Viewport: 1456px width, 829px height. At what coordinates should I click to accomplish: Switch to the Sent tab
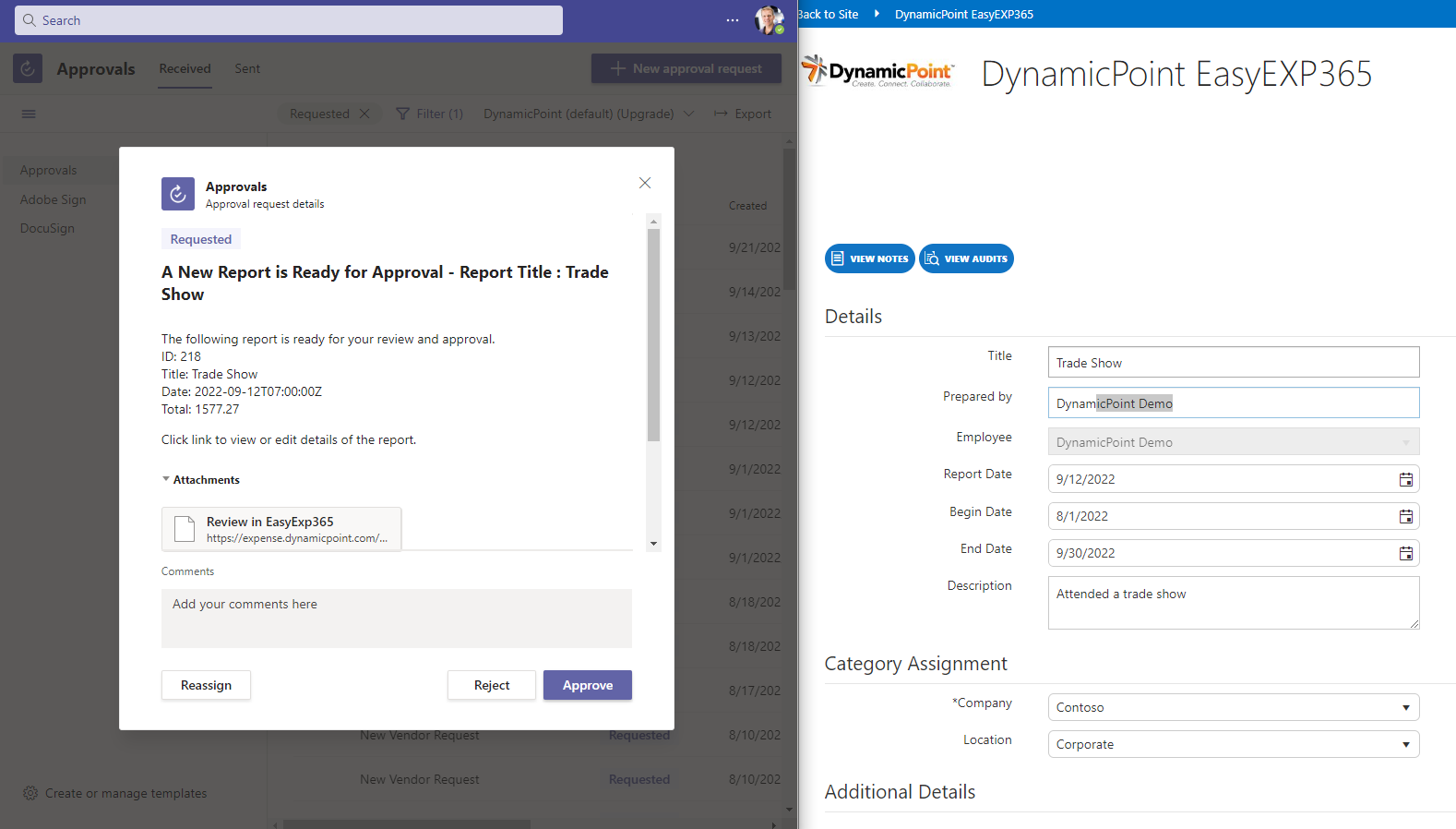[247, 68]
